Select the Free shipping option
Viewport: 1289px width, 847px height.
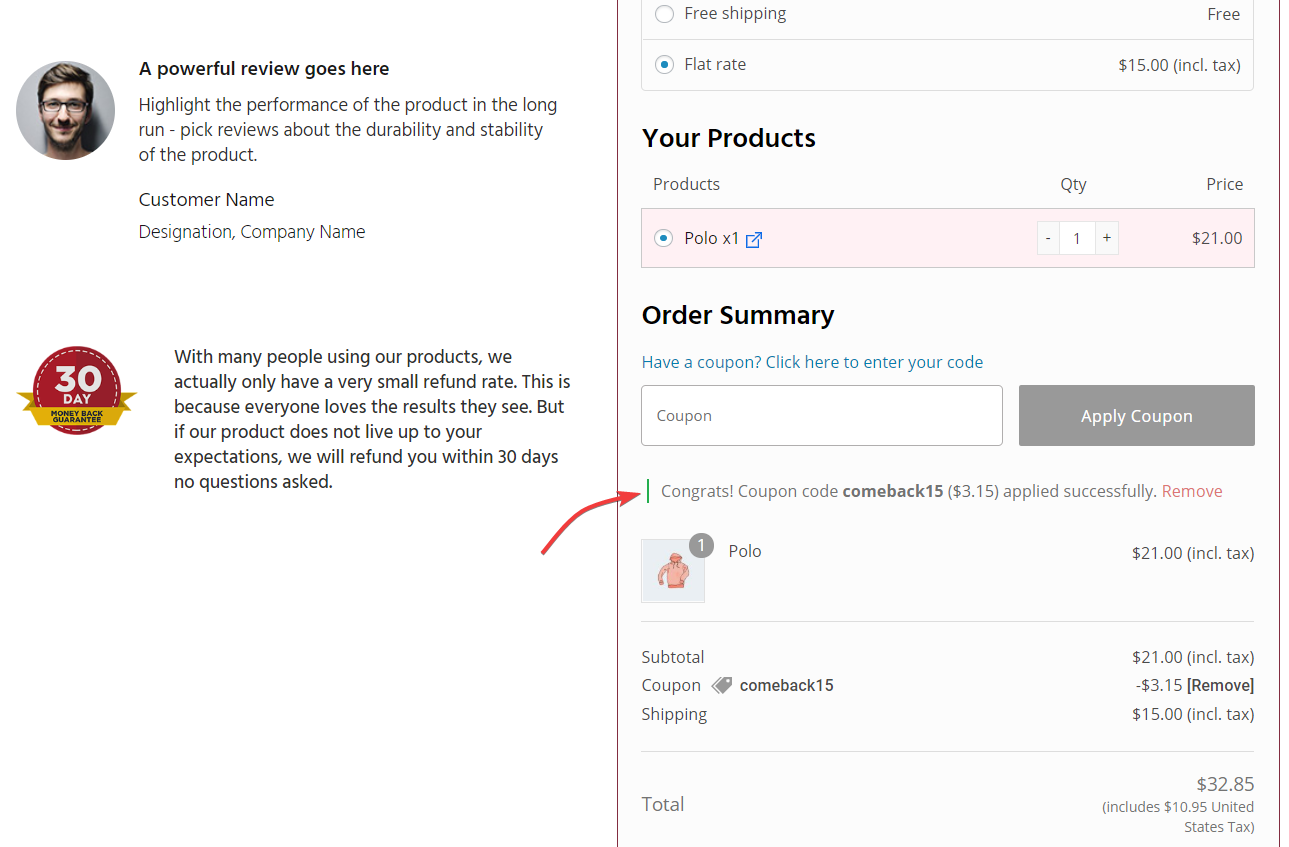663,14
